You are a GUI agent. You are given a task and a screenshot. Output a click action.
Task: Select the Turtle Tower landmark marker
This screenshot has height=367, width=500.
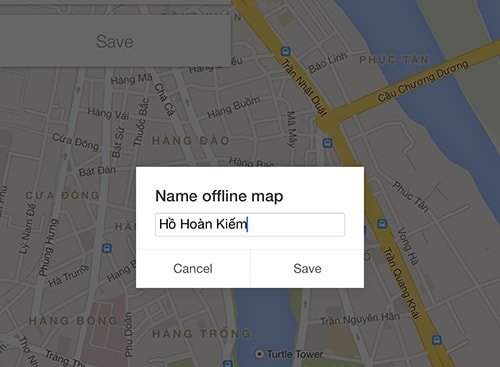pos(259,354)
